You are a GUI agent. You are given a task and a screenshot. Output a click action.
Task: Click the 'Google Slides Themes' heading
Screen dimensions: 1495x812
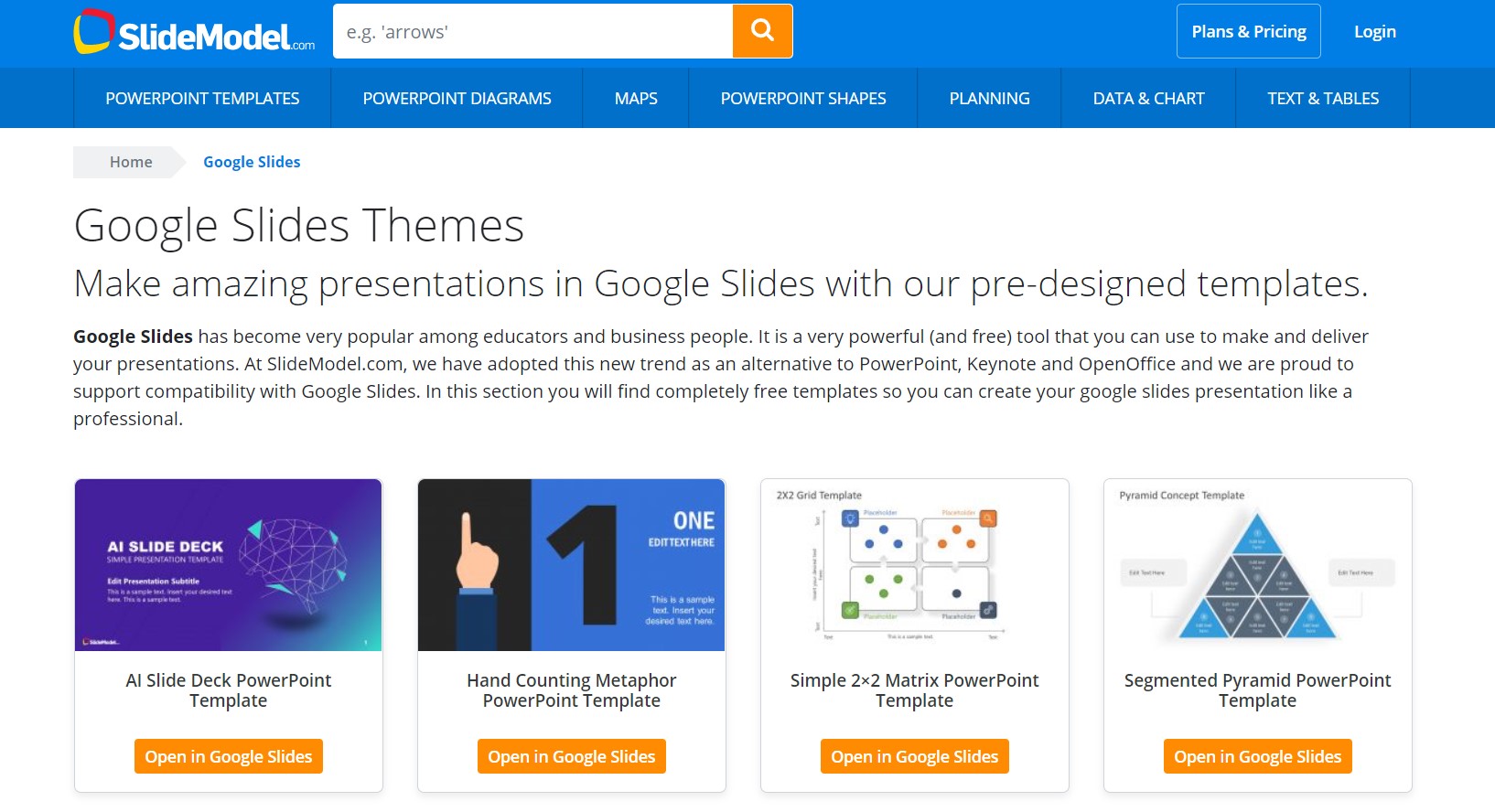(299, 225)
